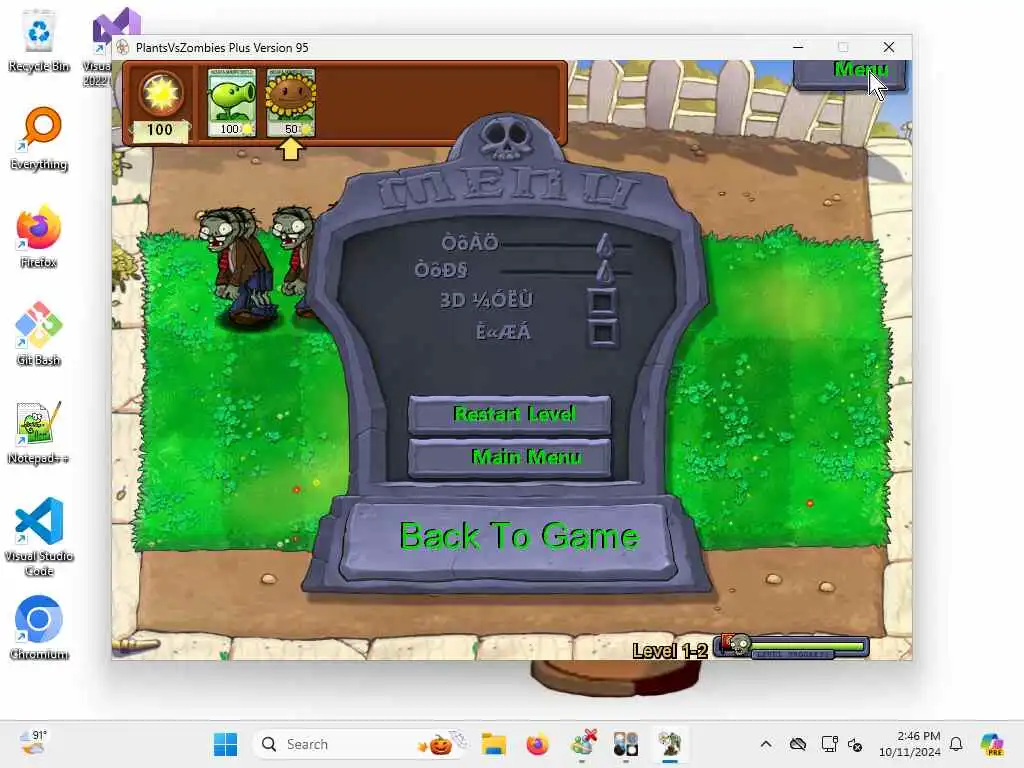This screenshot has height=768, width=1024.
Task: Adjust the sound effects slider knob
Action: tap(605, 271)
